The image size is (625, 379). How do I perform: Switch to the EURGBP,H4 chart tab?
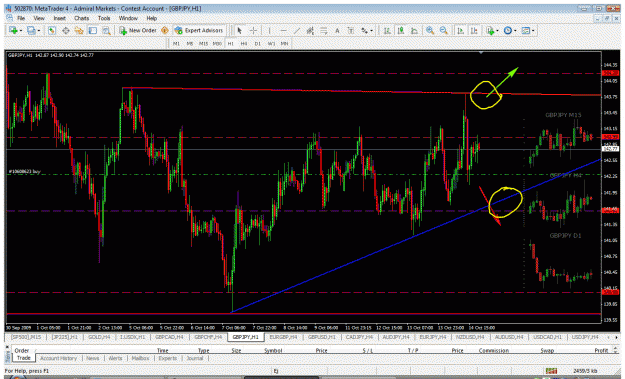coord(283,337)
